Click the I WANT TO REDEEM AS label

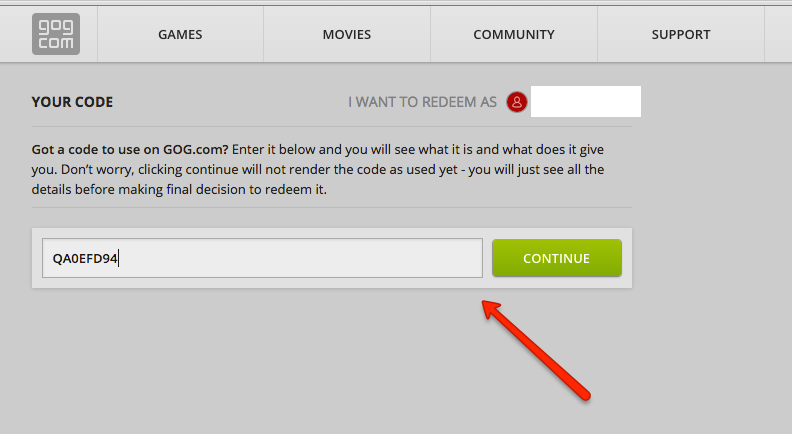[x=422, y=102]
